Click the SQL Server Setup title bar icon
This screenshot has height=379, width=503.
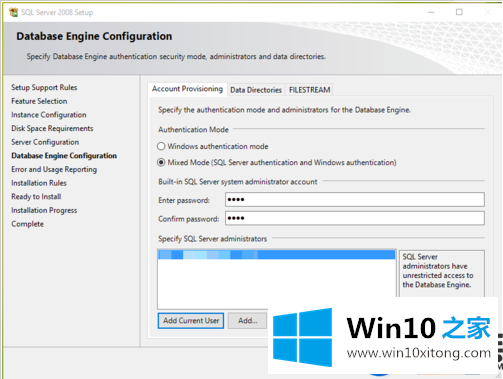[x=14, y=12]
